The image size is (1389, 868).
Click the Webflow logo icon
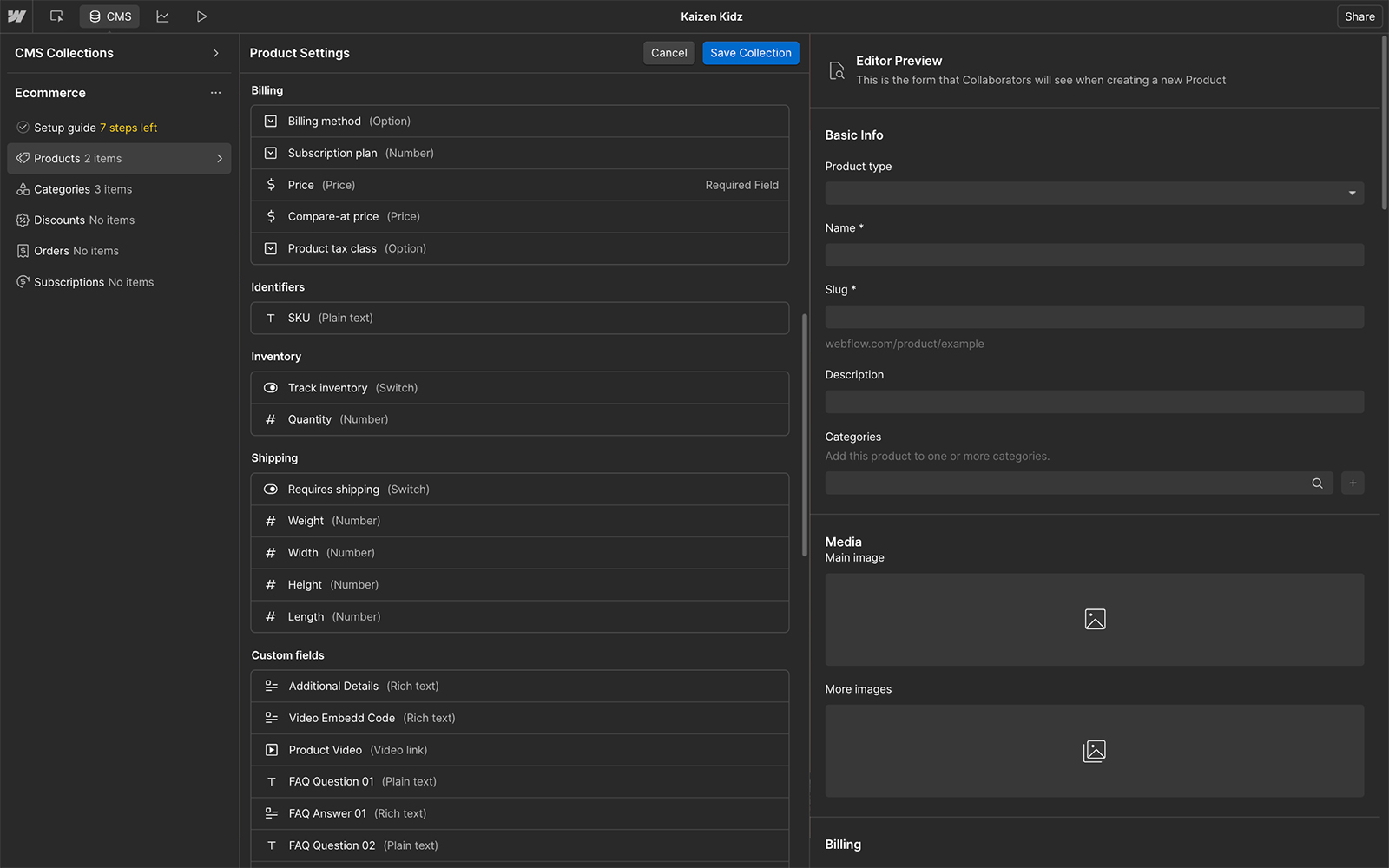tap(16, 16)
